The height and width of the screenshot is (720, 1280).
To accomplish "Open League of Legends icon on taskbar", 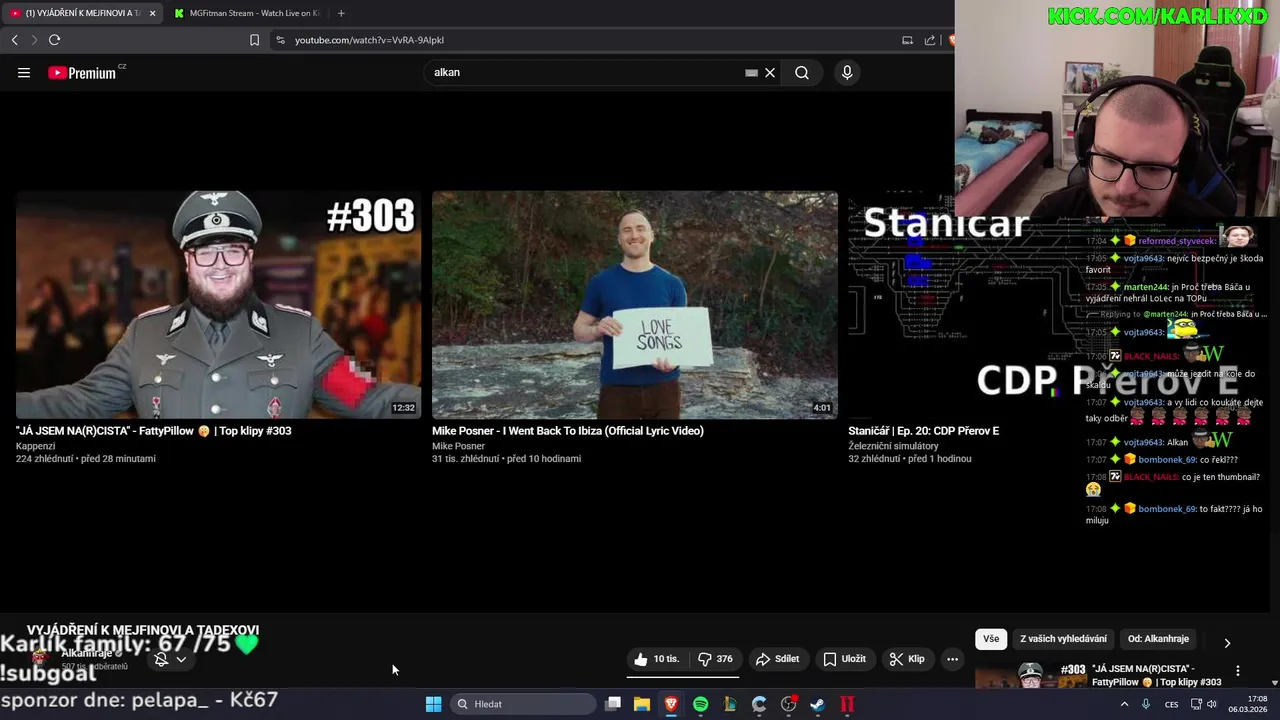I will tap(730, 704).
